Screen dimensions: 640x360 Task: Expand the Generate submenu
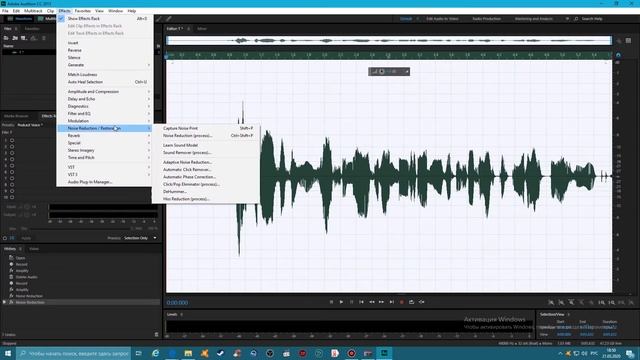pos(106,65)
